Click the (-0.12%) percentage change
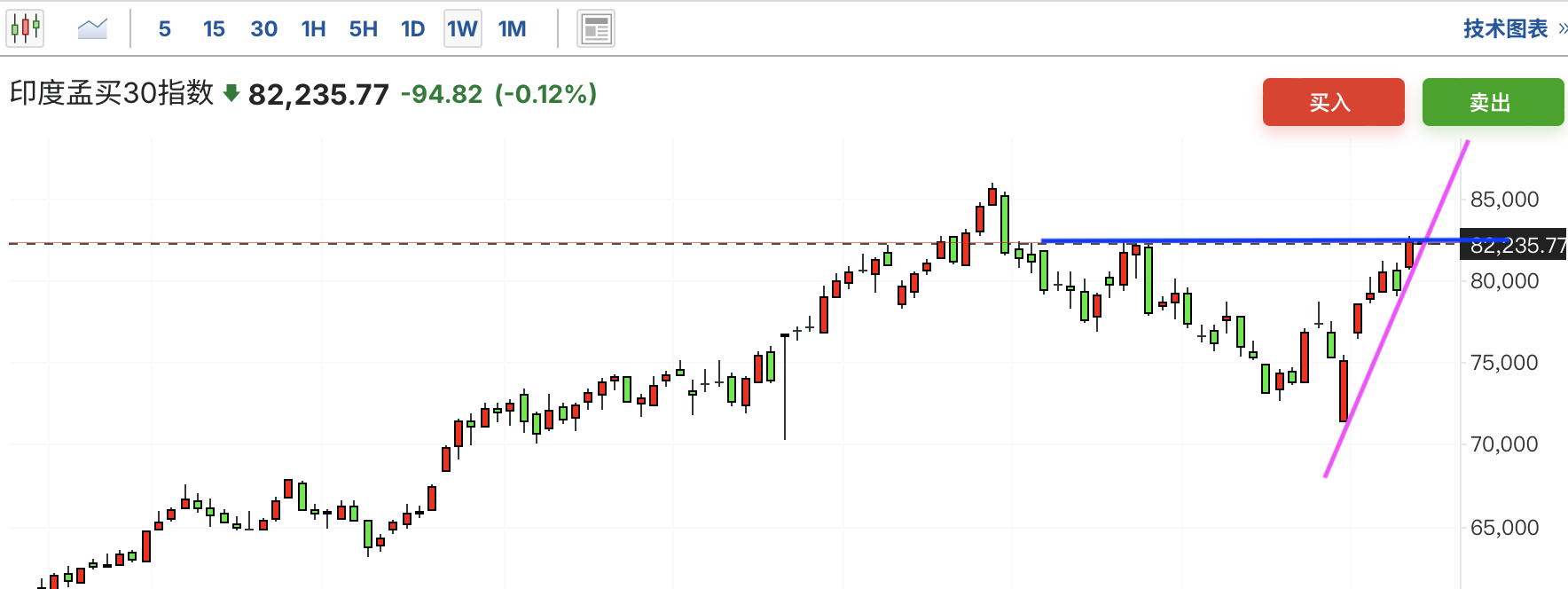1568x589 pixels. (x=545, y=94)
